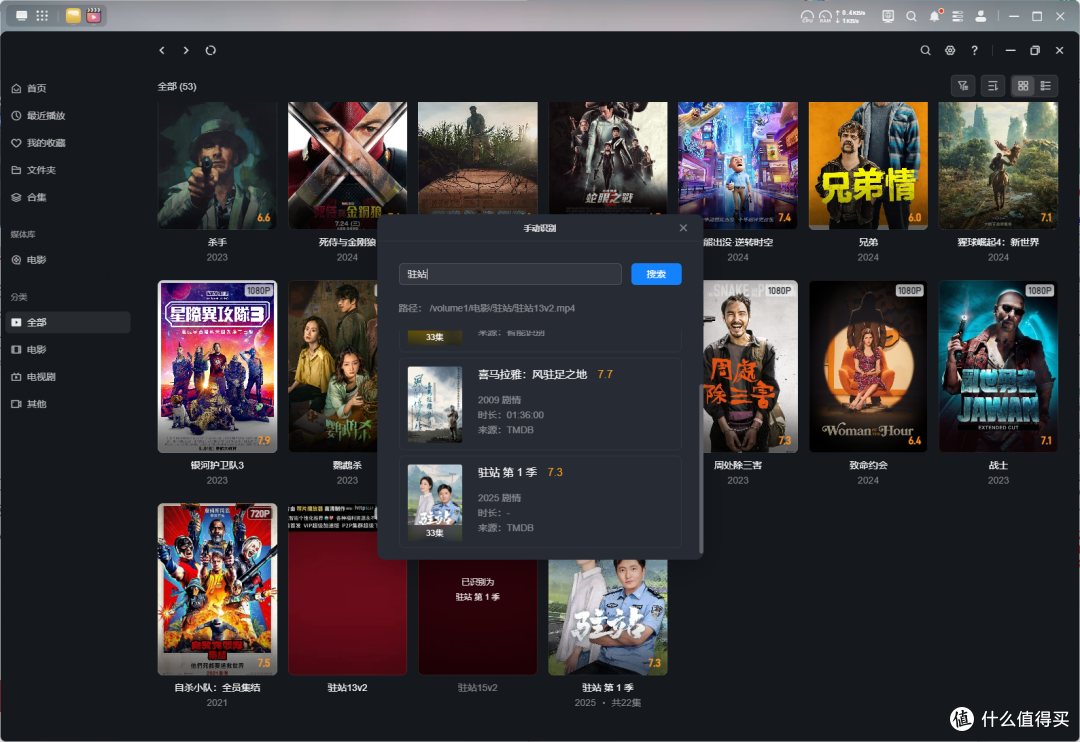1080x742 pixels.
Task: Open the 猩球崛起4：新世界 poster
Action: pyautogui.click(x=998, y=165)
